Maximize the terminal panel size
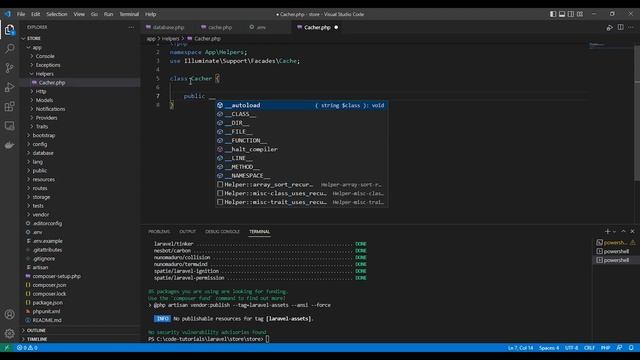The height and width of the screenshot is (360, 640). (623, 231)
